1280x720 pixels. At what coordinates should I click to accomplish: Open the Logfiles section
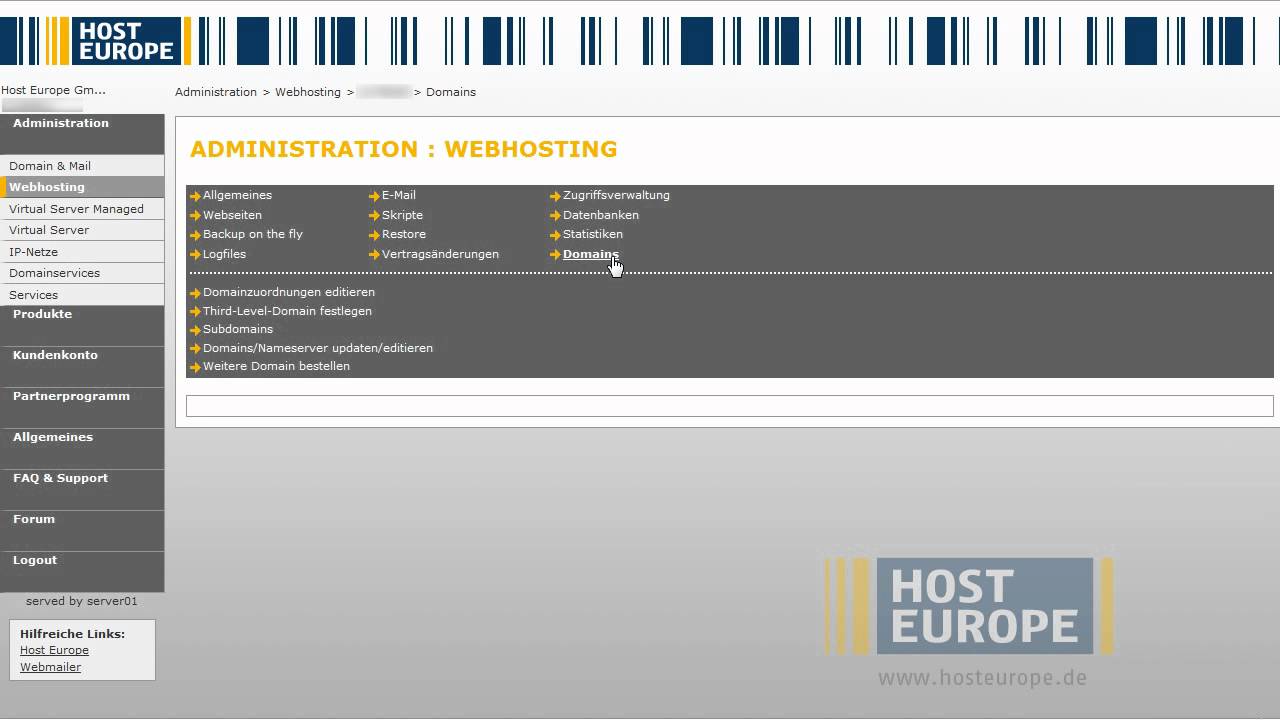[224, 254]
